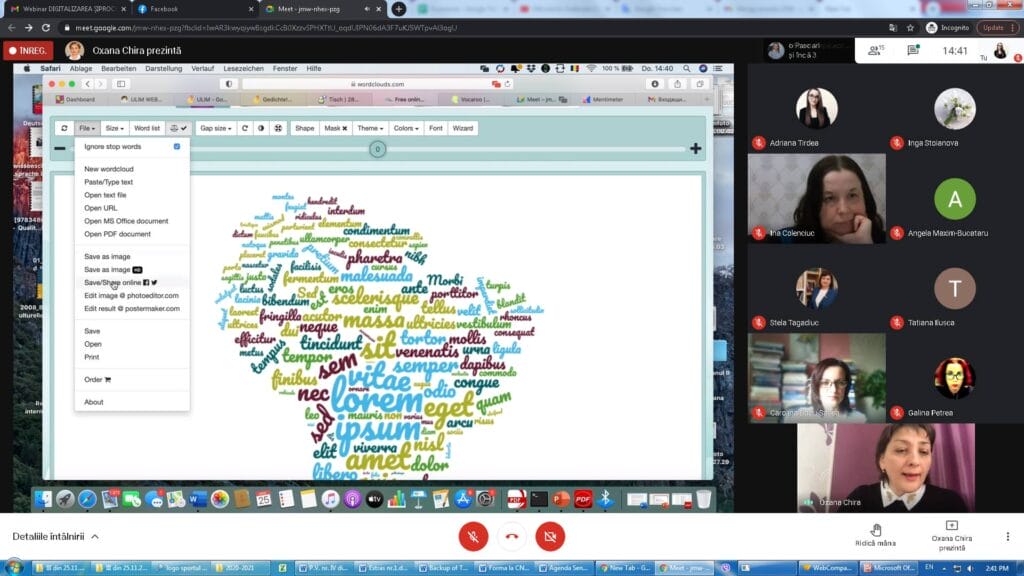Click the wordcloud refresh icon beside File
The image size is (1024, 576).
coord(64,128)
